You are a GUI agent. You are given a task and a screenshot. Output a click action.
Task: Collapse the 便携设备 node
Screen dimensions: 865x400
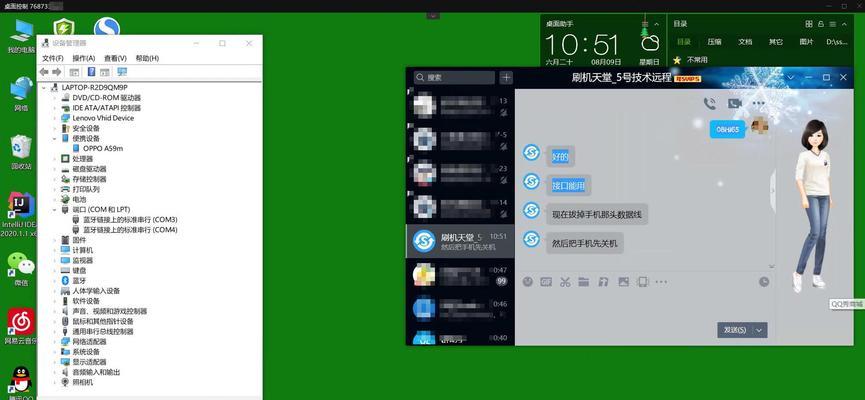(55, 138)
